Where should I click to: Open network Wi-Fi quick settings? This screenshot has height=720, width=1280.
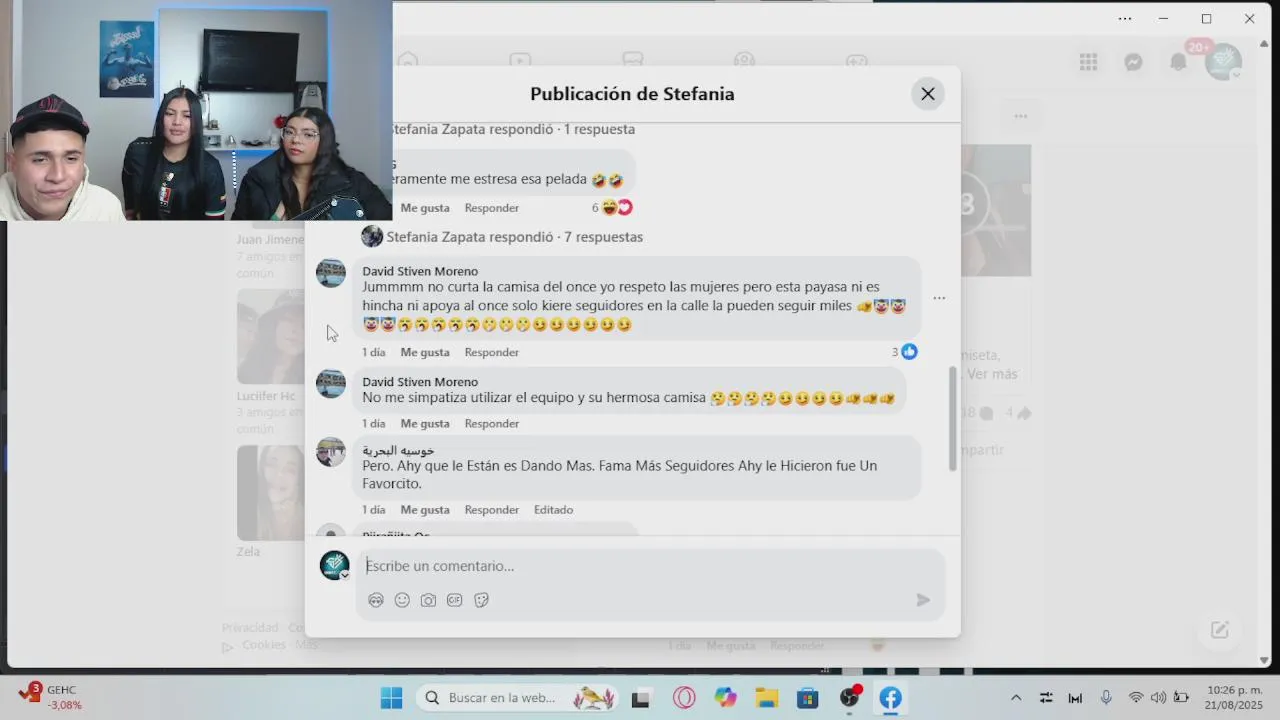[1136, 698]
